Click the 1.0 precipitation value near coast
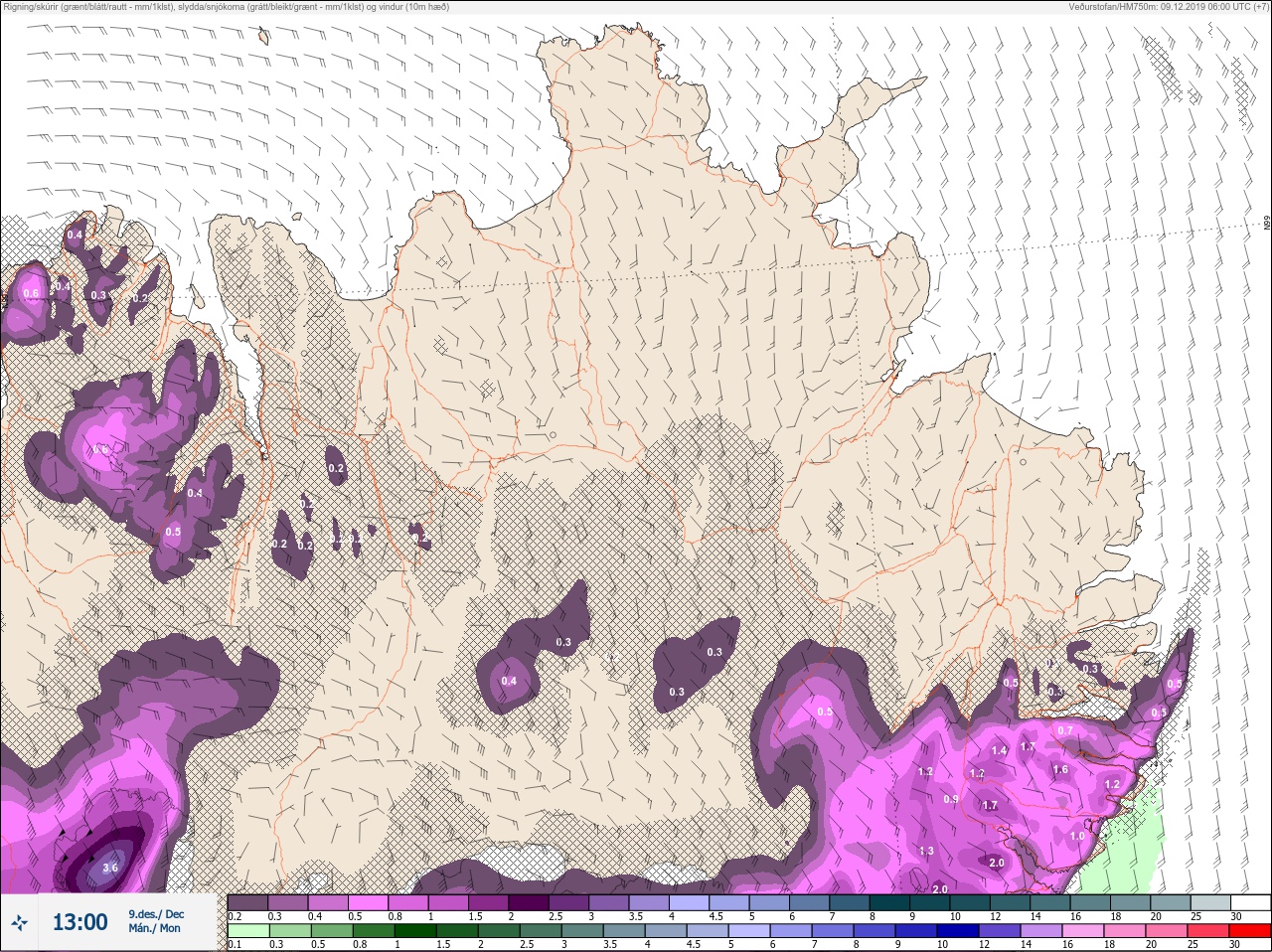This screenshot has height=952, width=1272. pos(1077,836)
